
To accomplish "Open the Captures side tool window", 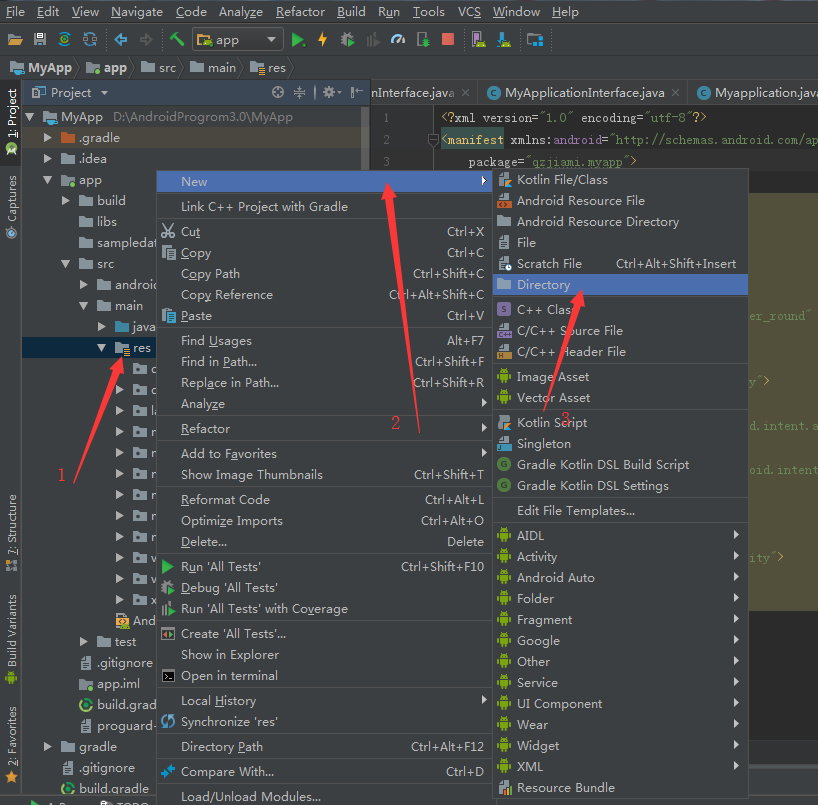I will click(11, 207).
